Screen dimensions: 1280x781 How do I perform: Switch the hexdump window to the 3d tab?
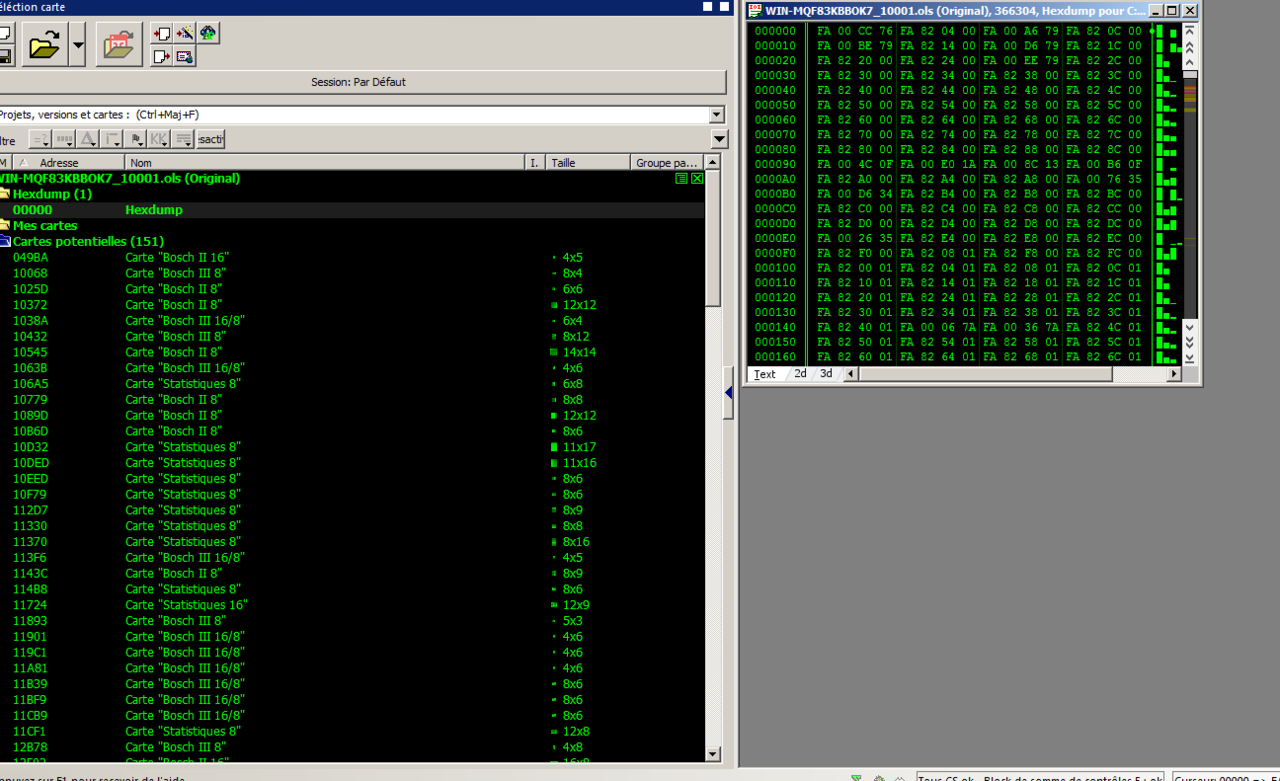826,374
